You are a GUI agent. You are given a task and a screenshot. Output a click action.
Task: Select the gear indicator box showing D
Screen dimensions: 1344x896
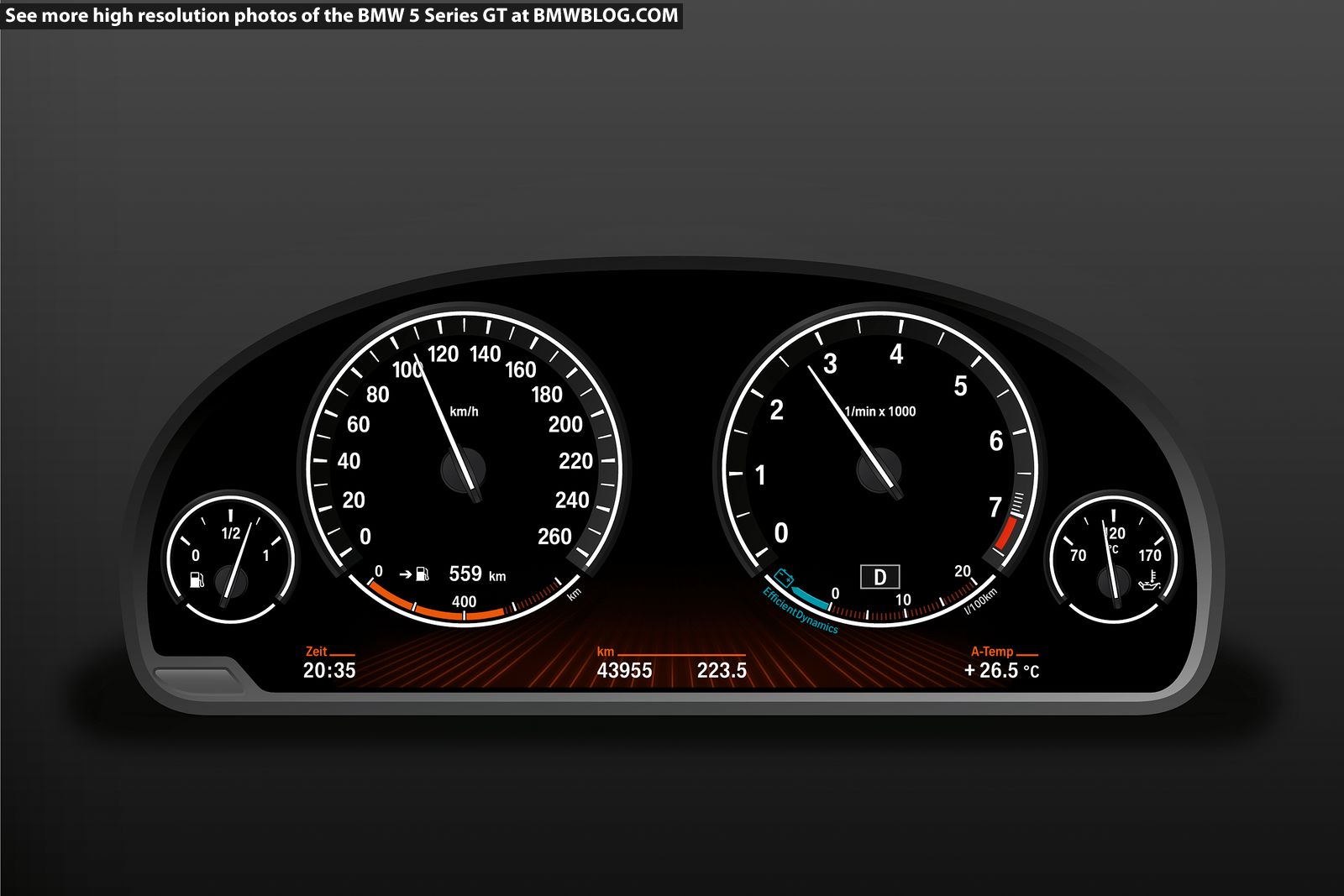[x=879, y=577]
